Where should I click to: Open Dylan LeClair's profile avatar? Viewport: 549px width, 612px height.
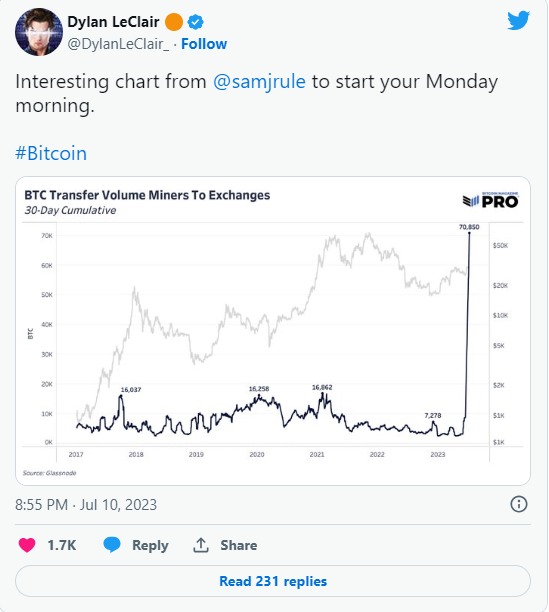(x=39, y=32)
